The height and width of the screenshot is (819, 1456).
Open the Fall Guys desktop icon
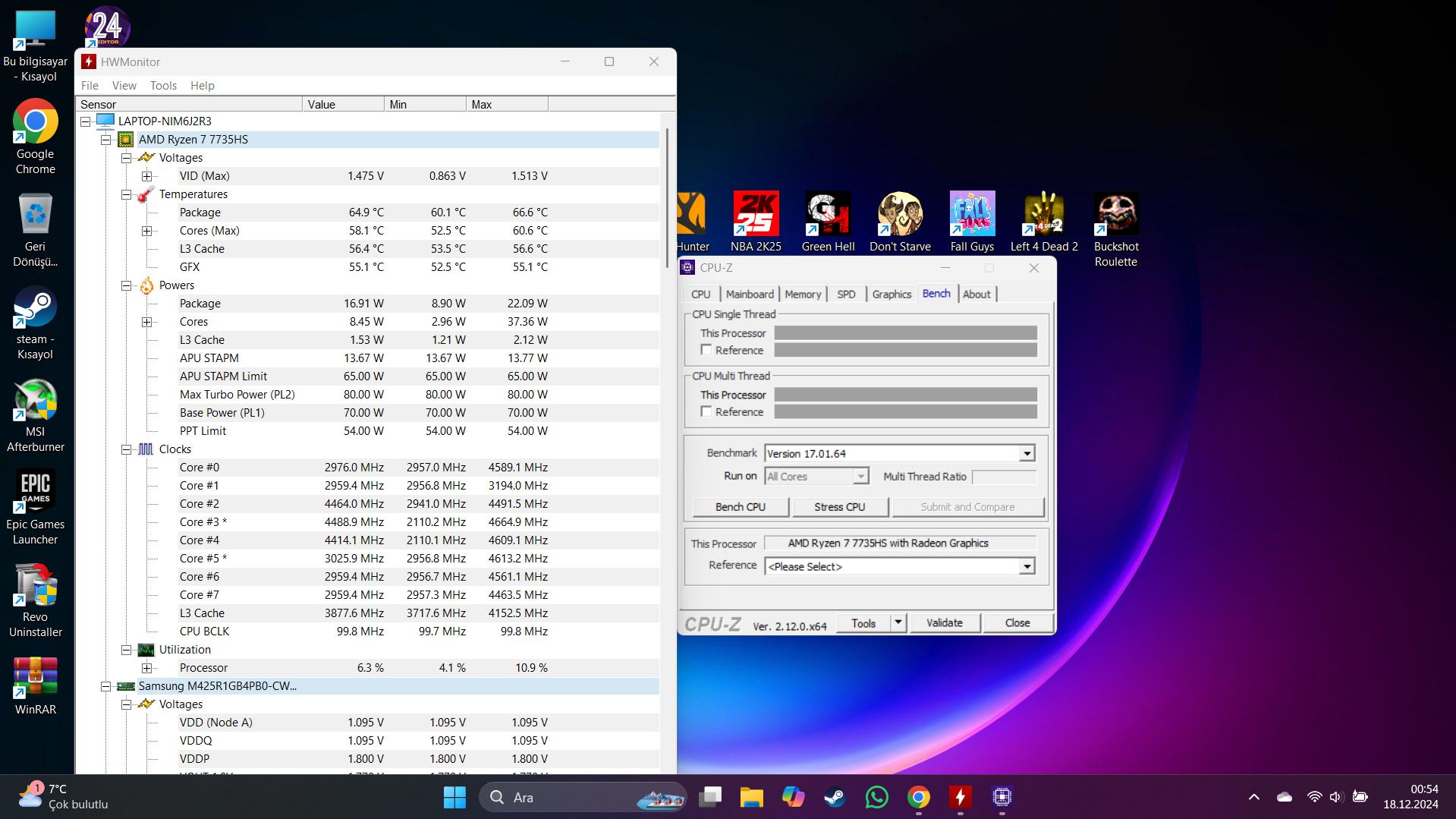coord(971,215)
